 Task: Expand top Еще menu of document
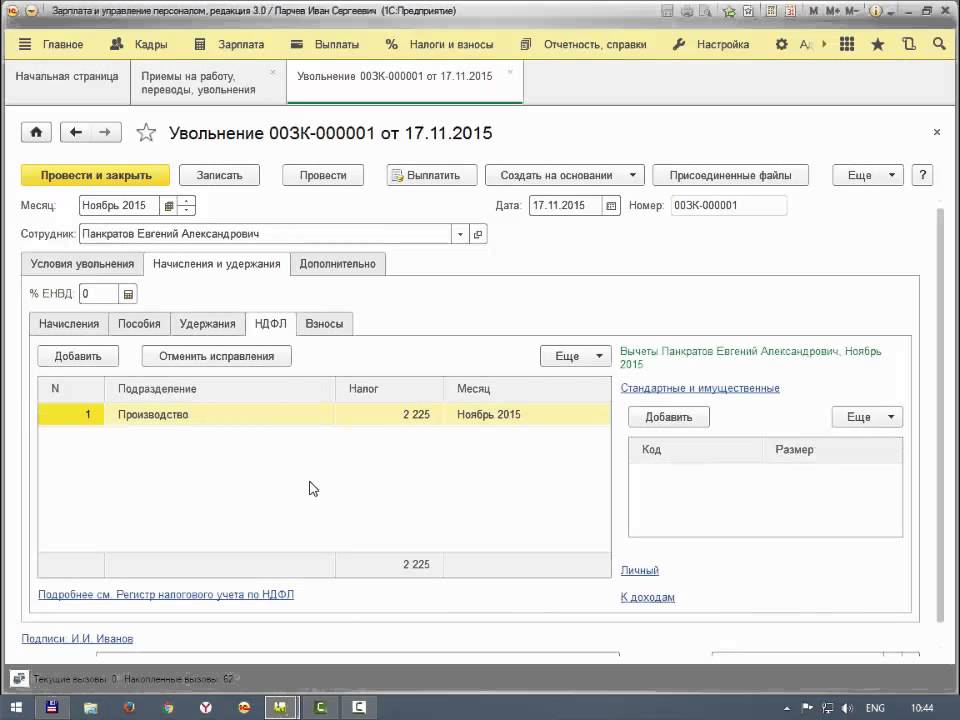[868, 175]
